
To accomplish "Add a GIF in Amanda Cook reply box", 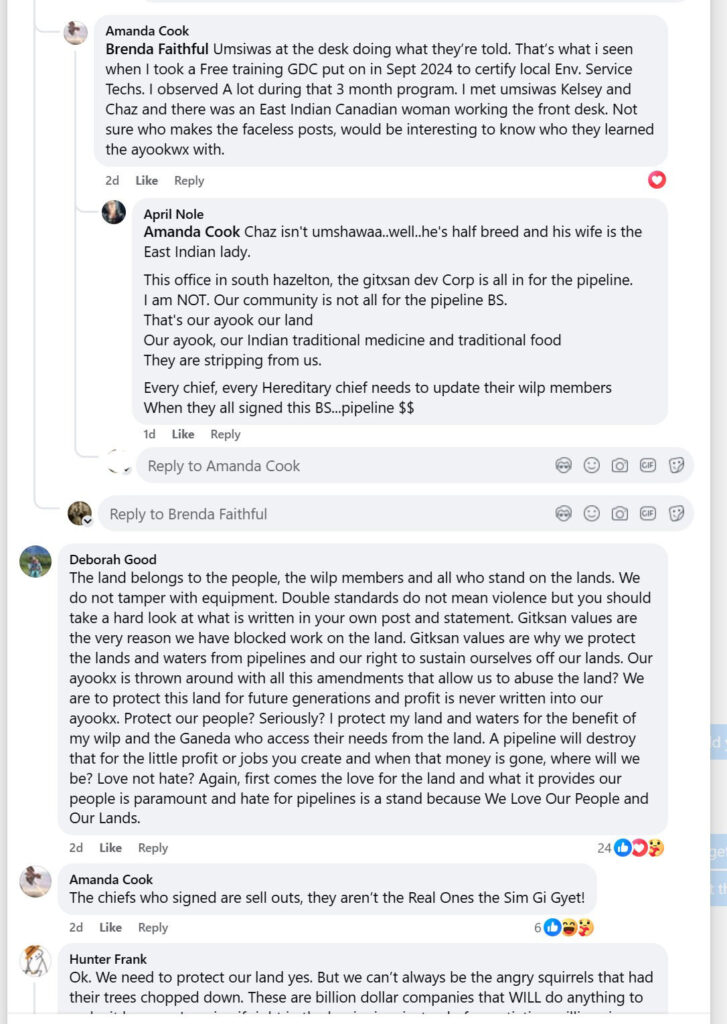I will coord(648,465).
